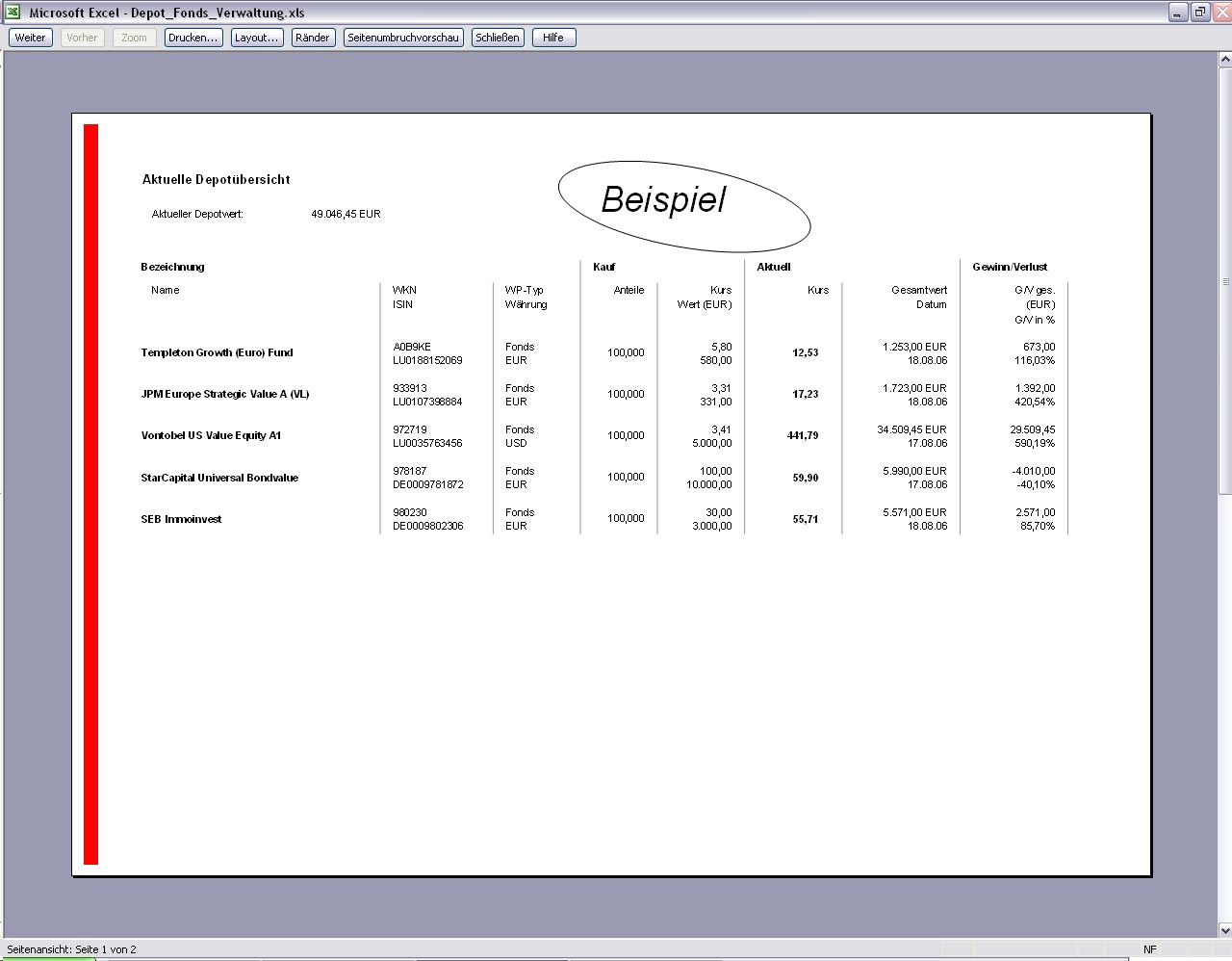Click the vertical scrollbar down arrow

coord(1225,930)
